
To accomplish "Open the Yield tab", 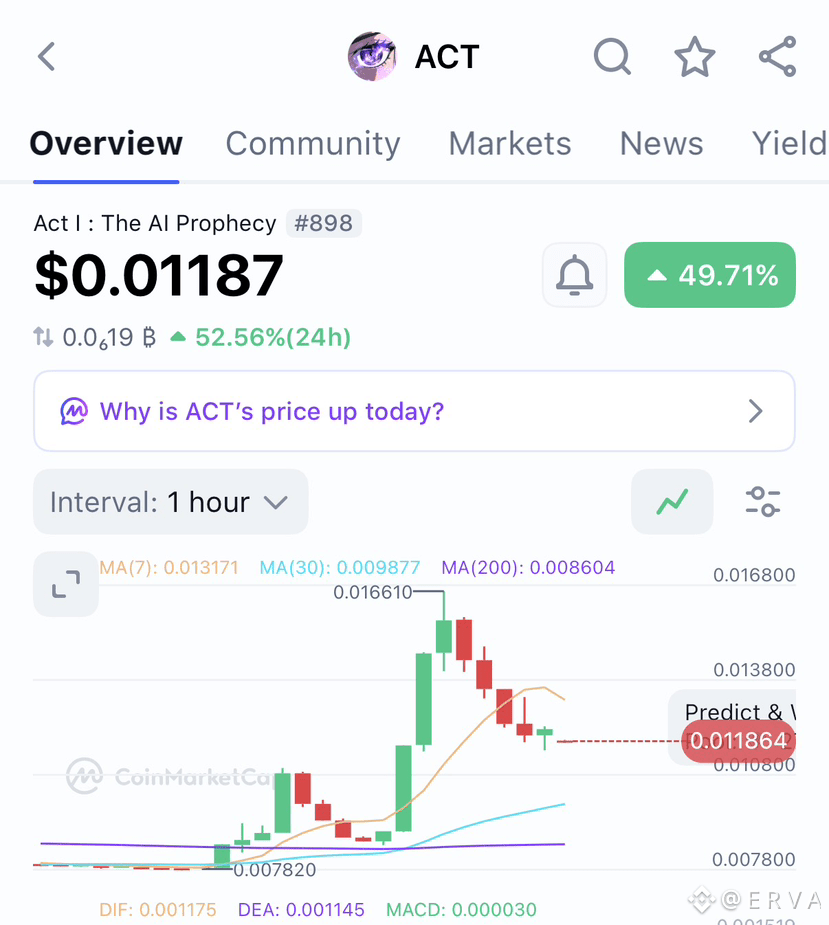I will [x=789, y=143].
